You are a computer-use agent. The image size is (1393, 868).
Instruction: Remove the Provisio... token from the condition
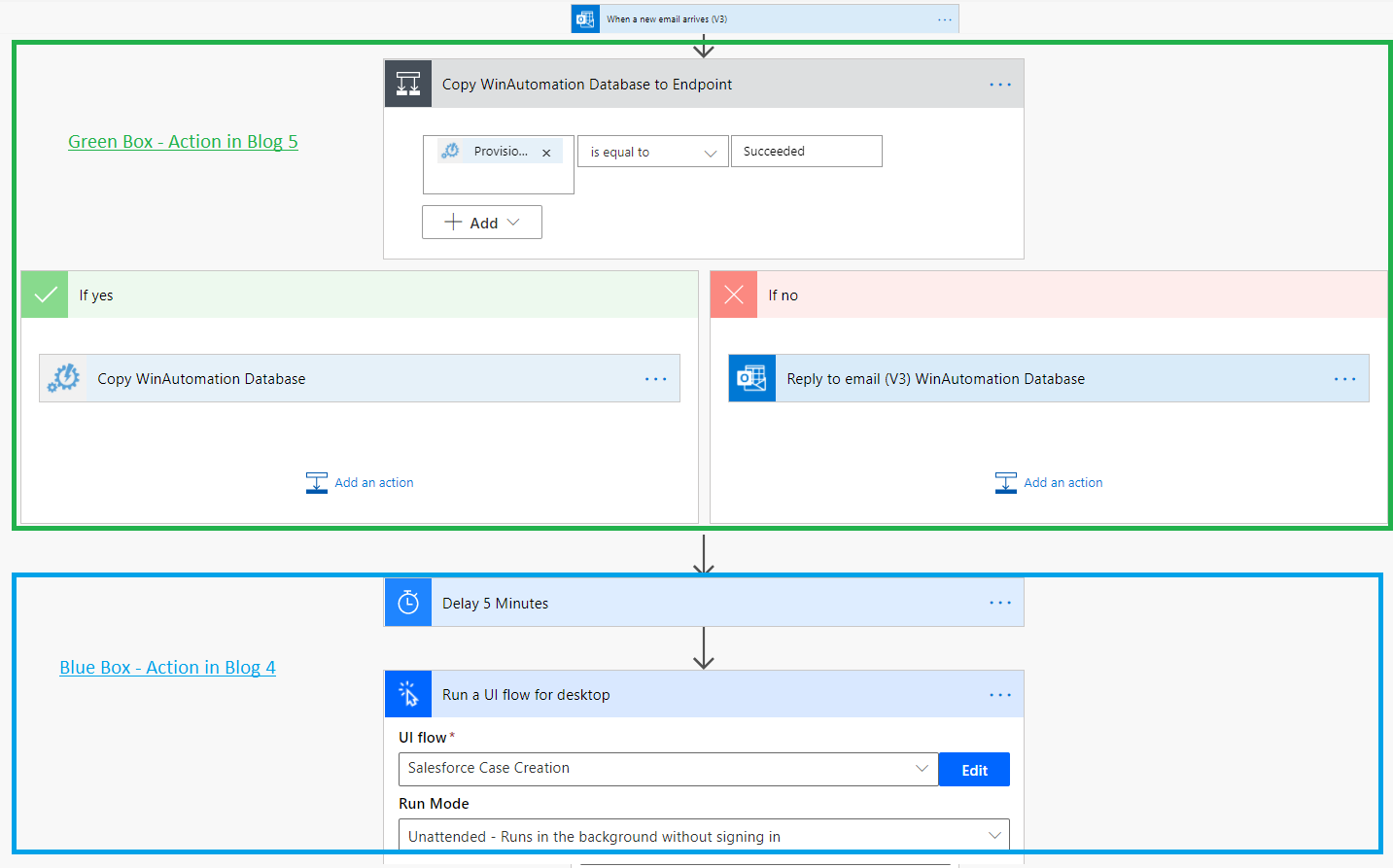(x=546, y=153)
